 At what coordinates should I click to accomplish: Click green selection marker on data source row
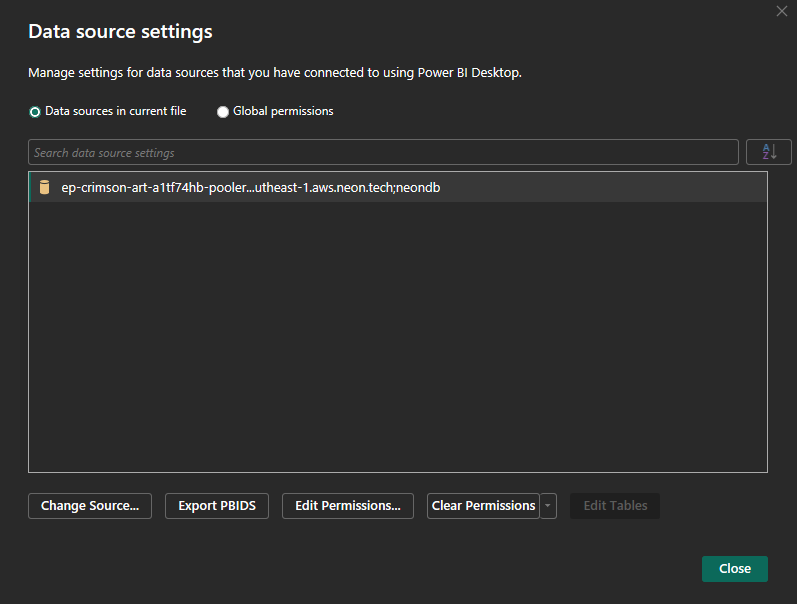(x=30, y=187)
